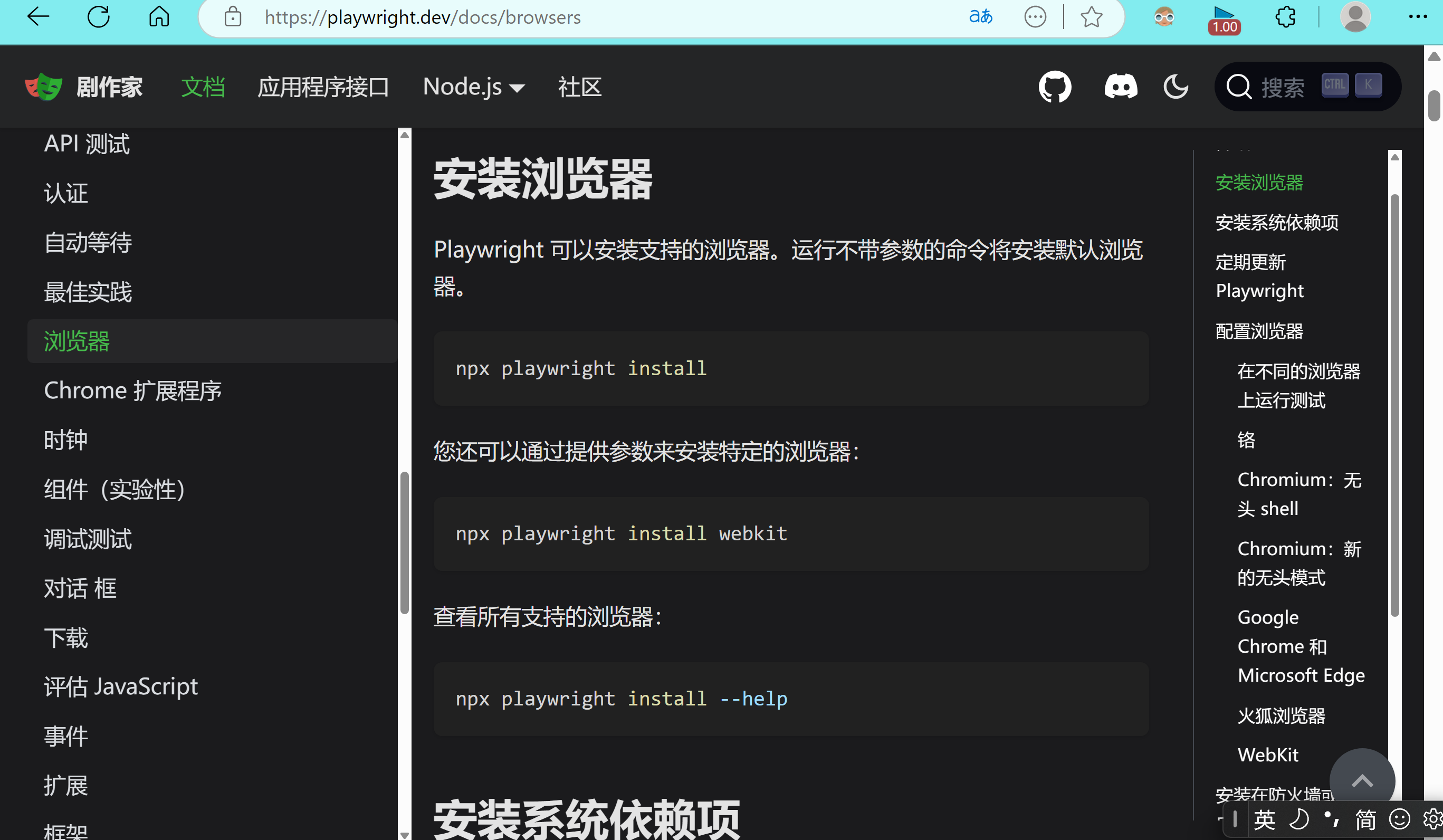Expand the Node.js language dropdown

coord(473,87)
